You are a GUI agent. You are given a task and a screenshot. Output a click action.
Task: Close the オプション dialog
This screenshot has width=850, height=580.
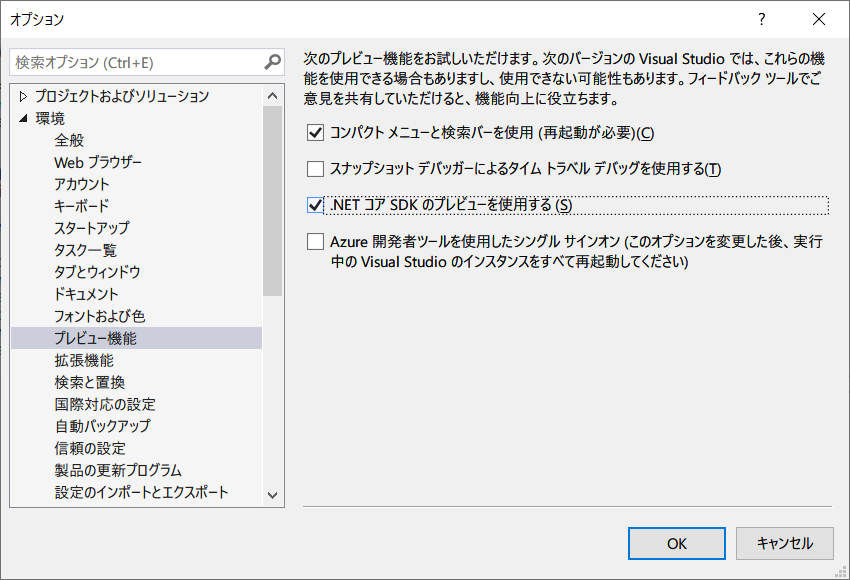click(x=819, y=20)
